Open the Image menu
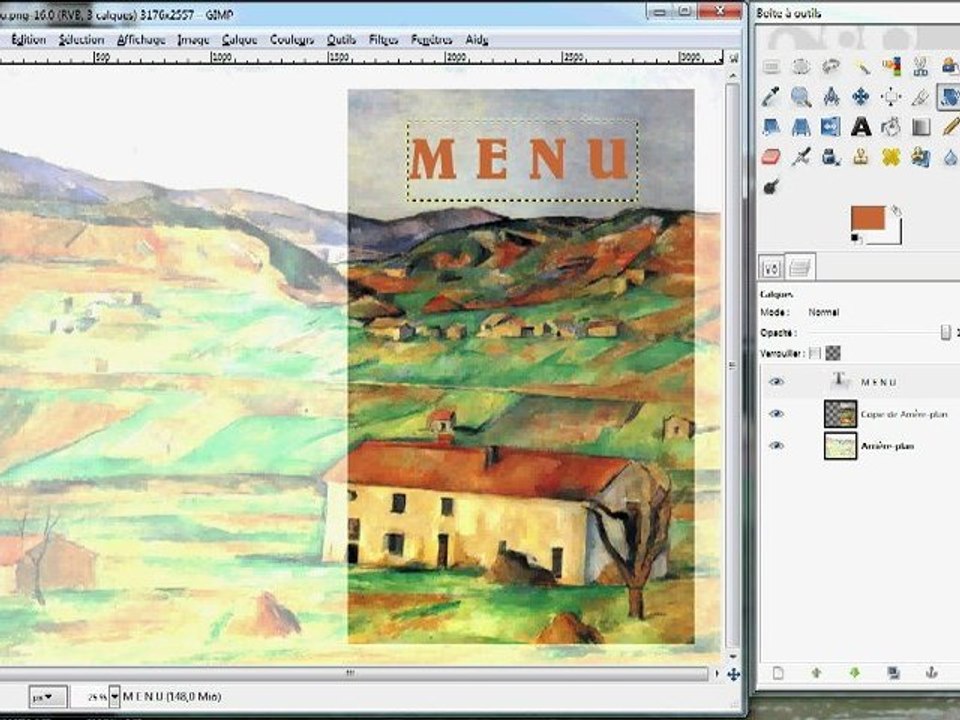 click(193, 40)
